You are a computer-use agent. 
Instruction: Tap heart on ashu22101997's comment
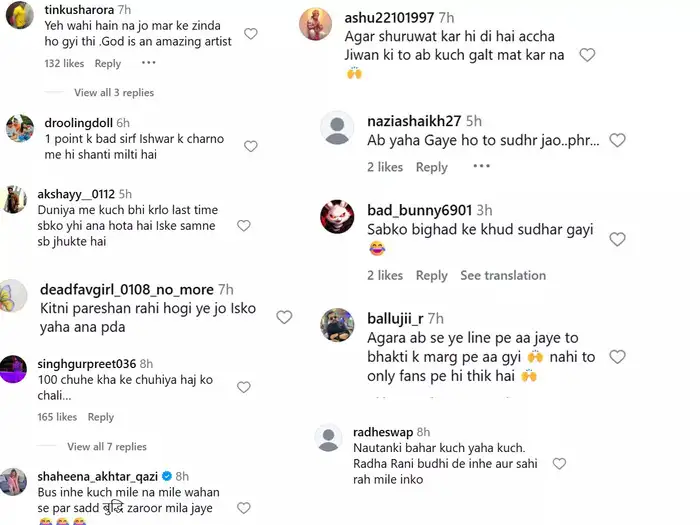pyautogui.click(x=587, y=55)
